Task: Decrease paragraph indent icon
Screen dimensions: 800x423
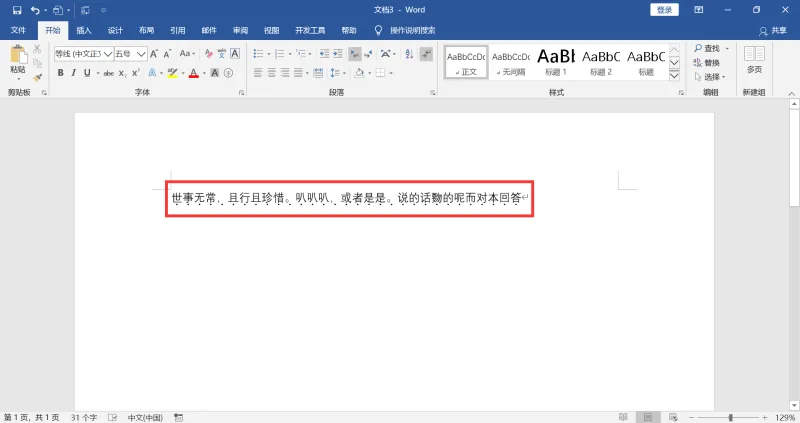Action: (x=324, y=54)
